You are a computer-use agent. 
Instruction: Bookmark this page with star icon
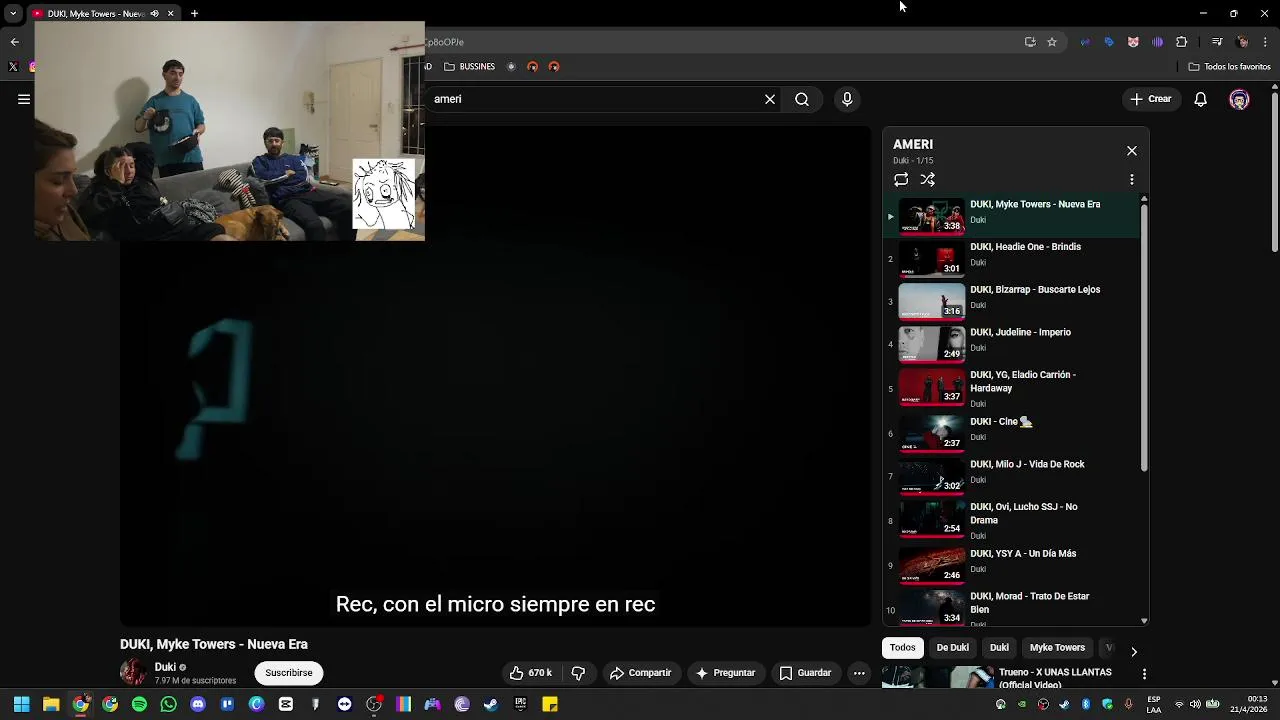[1052, 42]
